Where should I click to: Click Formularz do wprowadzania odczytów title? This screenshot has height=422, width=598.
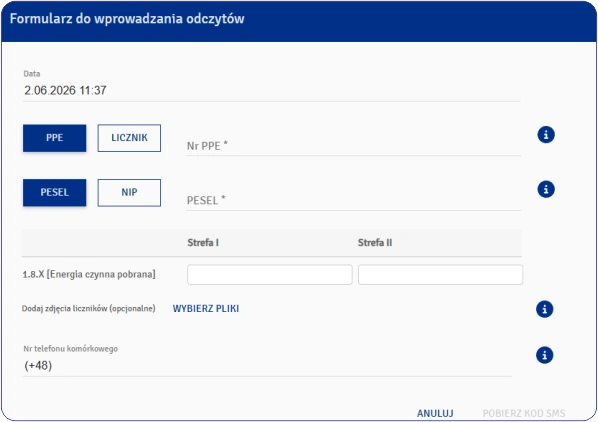click(x=127, y=19)
